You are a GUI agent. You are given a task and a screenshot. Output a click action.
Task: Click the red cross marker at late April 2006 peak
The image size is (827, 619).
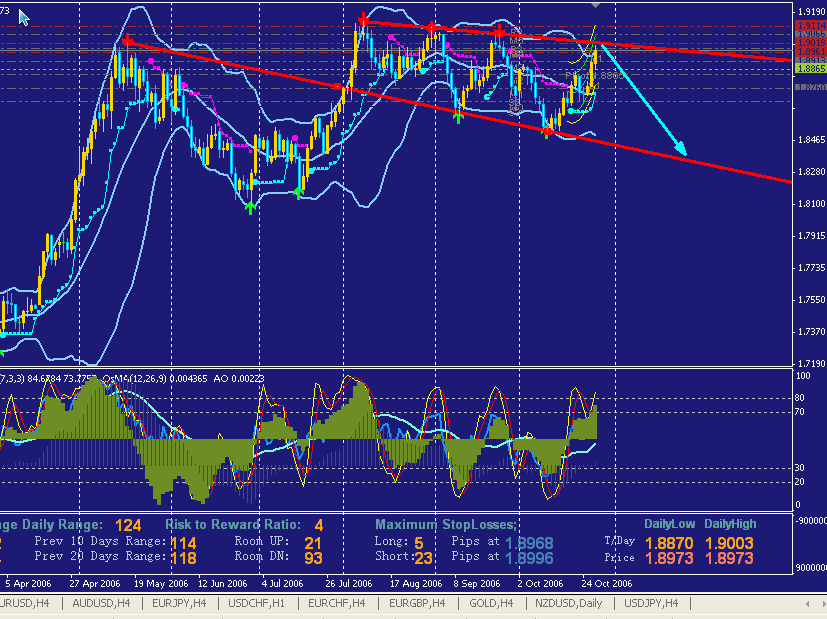coord(127,40)
